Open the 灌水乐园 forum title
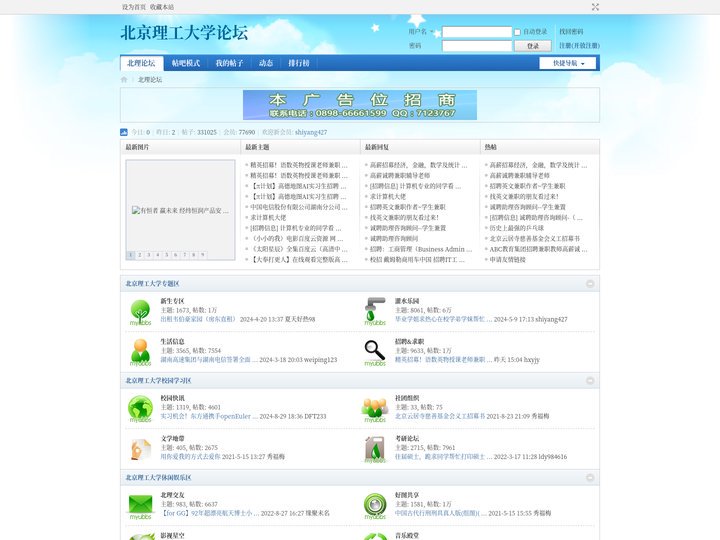This screenshot has height=540, width=720. click(x=407, y=301)
